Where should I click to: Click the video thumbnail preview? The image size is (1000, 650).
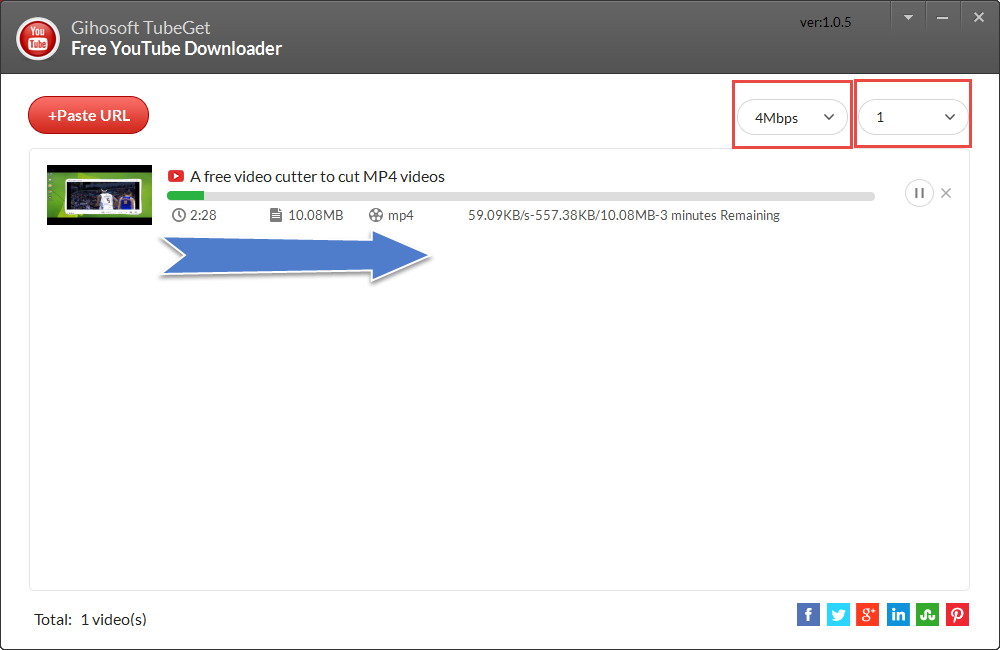(x=99, y=195)
